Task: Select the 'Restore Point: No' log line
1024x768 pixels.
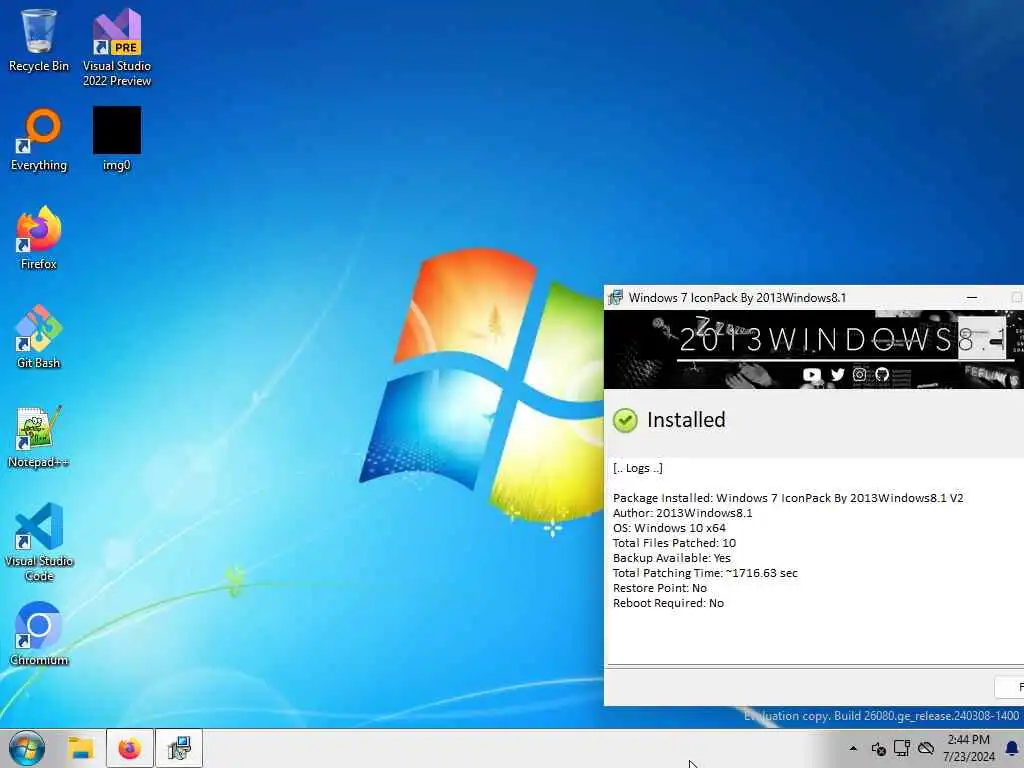Action: 660,588
